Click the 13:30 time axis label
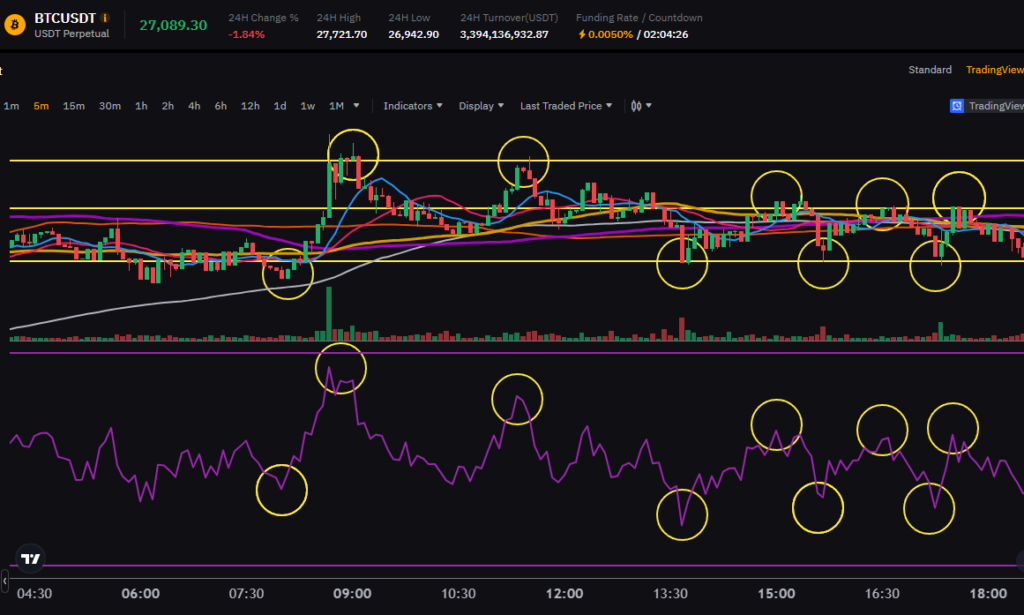This screenshot has width=1024, height=615. [670, 593]
